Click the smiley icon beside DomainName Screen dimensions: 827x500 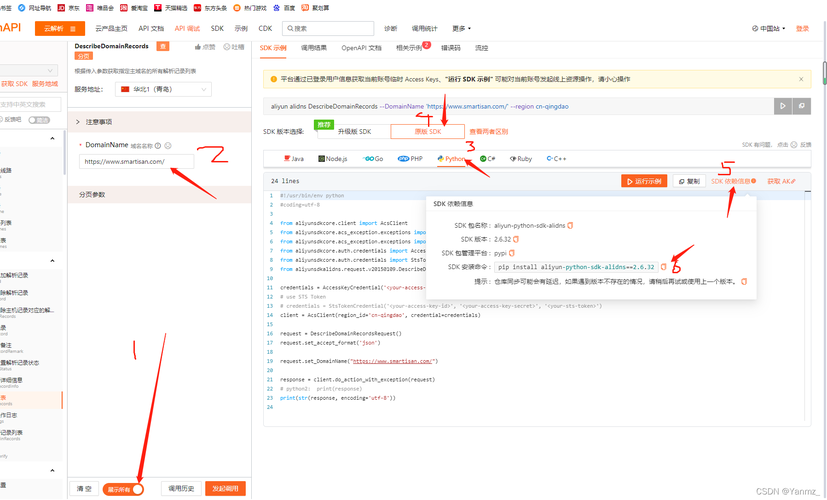[168, 146]
